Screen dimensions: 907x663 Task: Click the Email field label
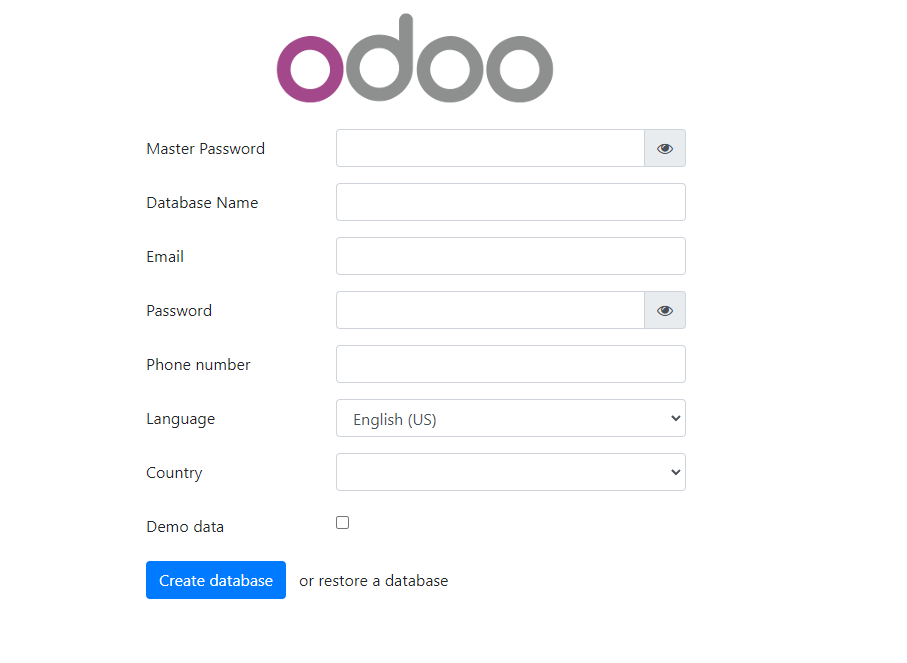click(x=165, y=256)
